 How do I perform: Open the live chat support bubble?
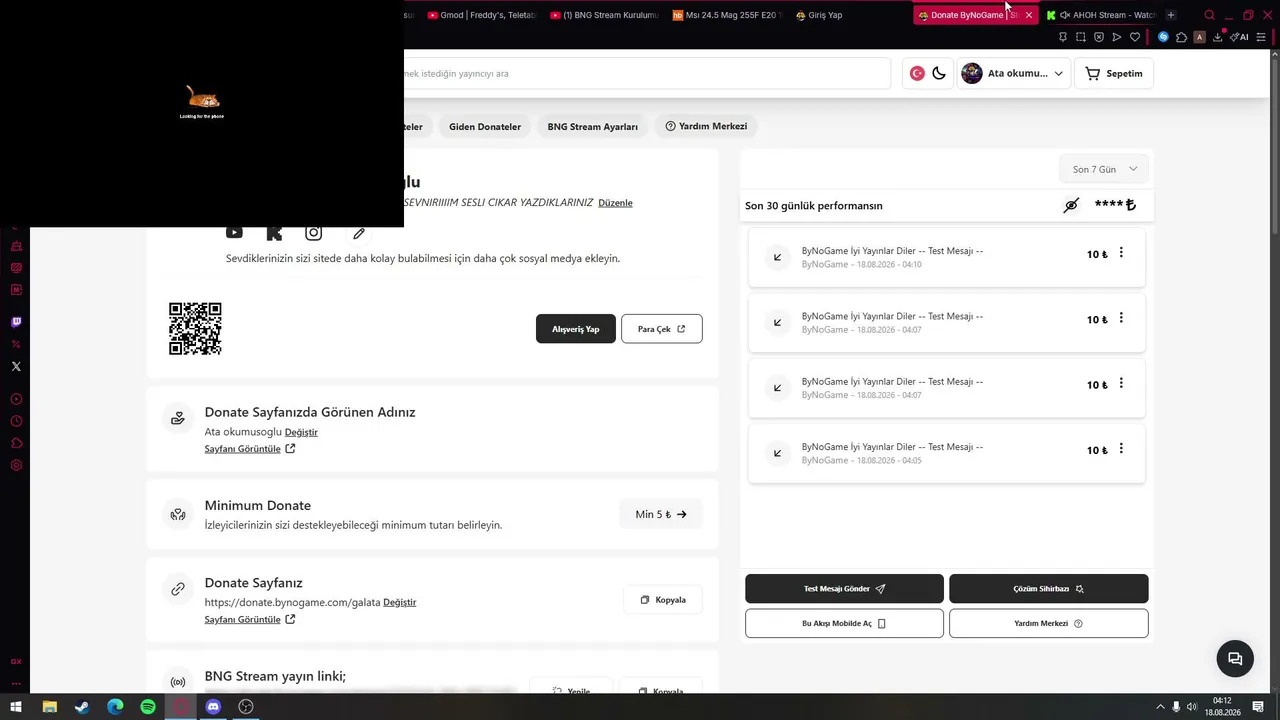point(1235,658)
